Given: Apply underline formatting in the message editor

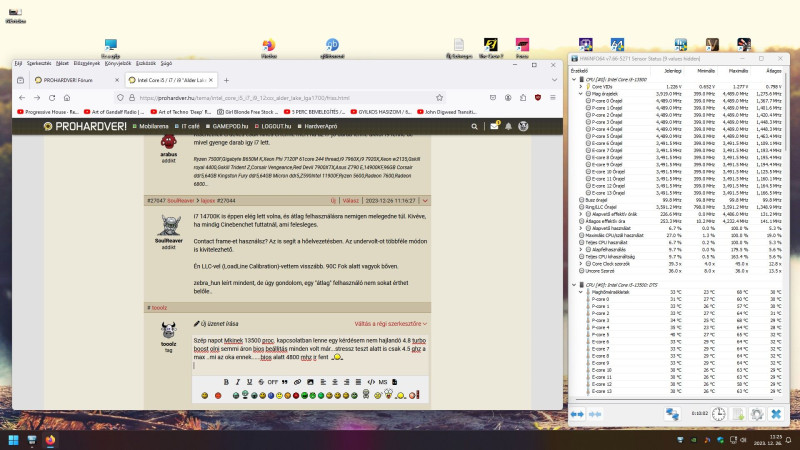Looking at the screenshot, I should coord(249,382).
